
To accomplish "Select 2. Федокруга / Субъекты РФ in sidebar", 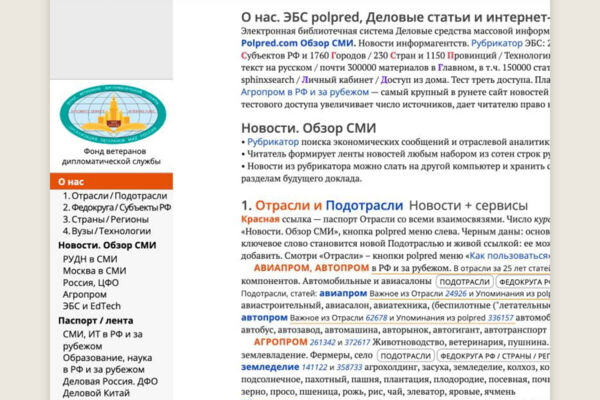I will coord(117,207).
